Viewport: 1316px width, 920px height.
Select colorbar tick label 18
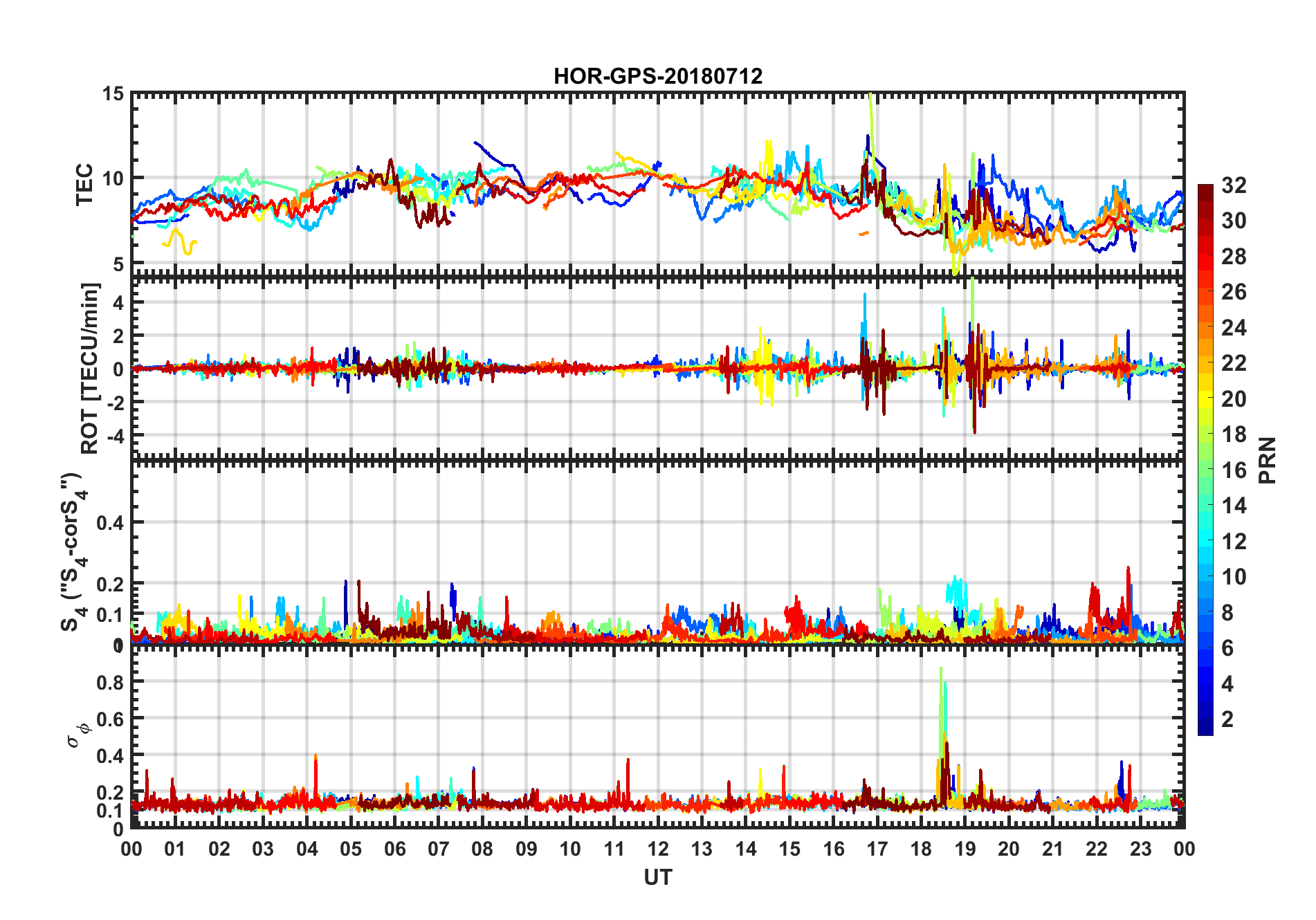click(1234, 434)
